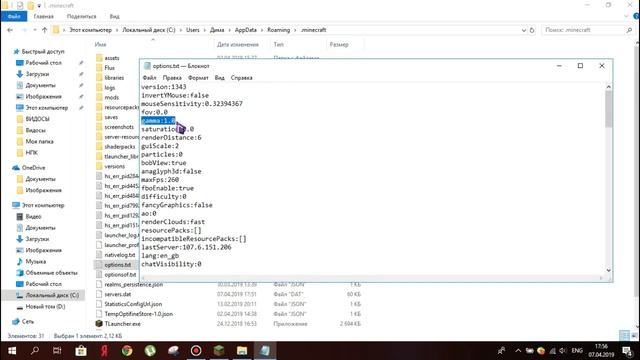The image size is (640, 360).
Task: Select the versions folder
Action: click(x=114, y=166)
